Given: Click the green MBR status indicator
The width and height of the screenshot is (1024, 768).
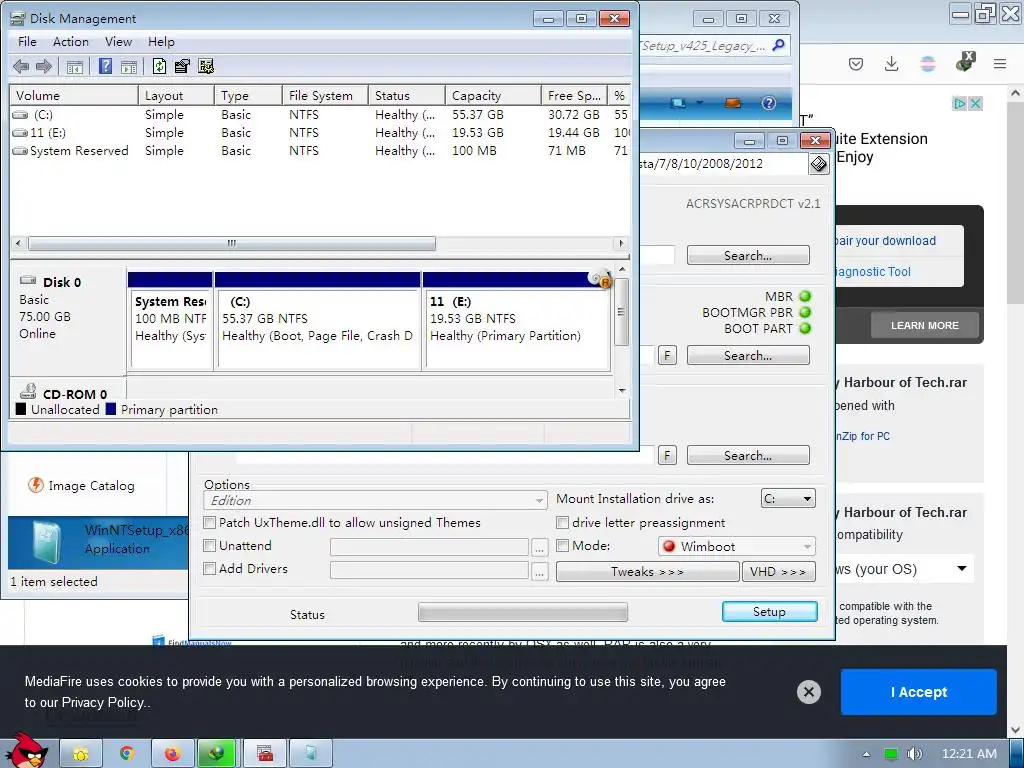Looking at the screenshot, I should [805, 296].
